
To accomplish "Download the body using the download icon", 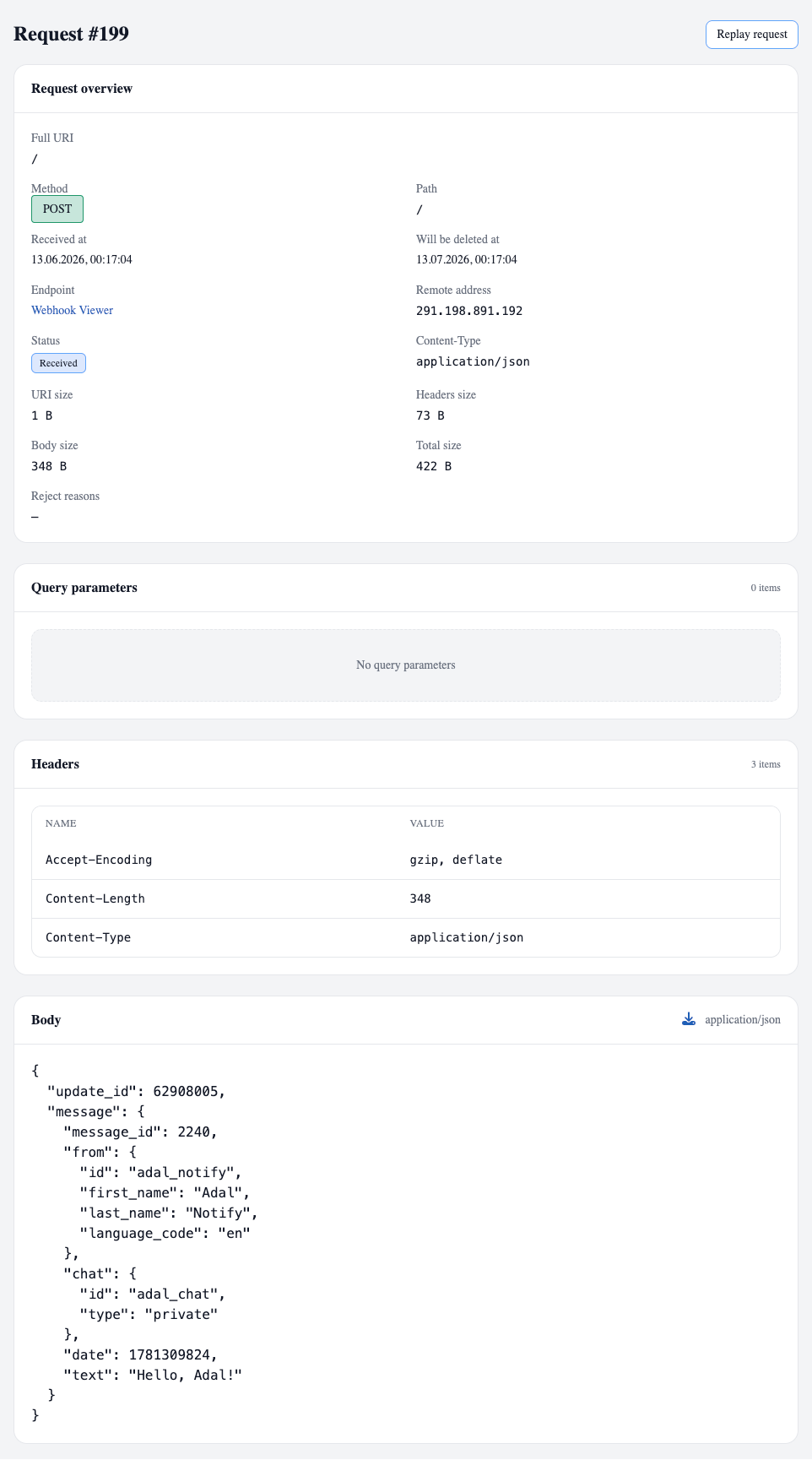I will (689, 1019).
